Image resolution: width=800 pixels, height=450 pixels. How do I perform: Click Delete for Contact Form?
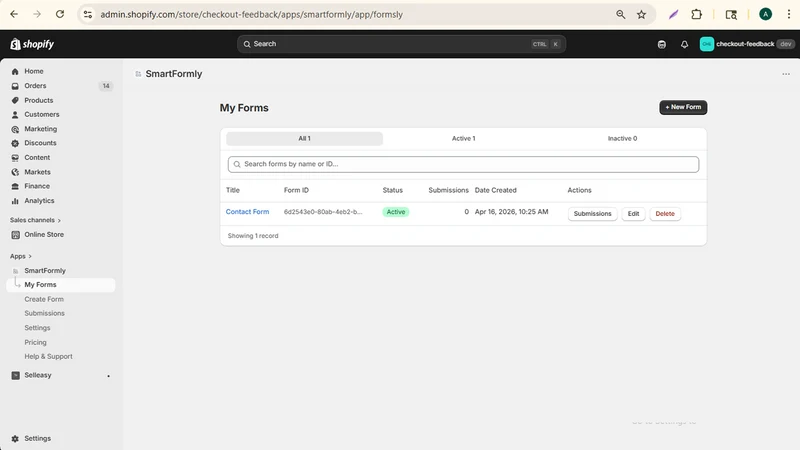click(665, 214)
